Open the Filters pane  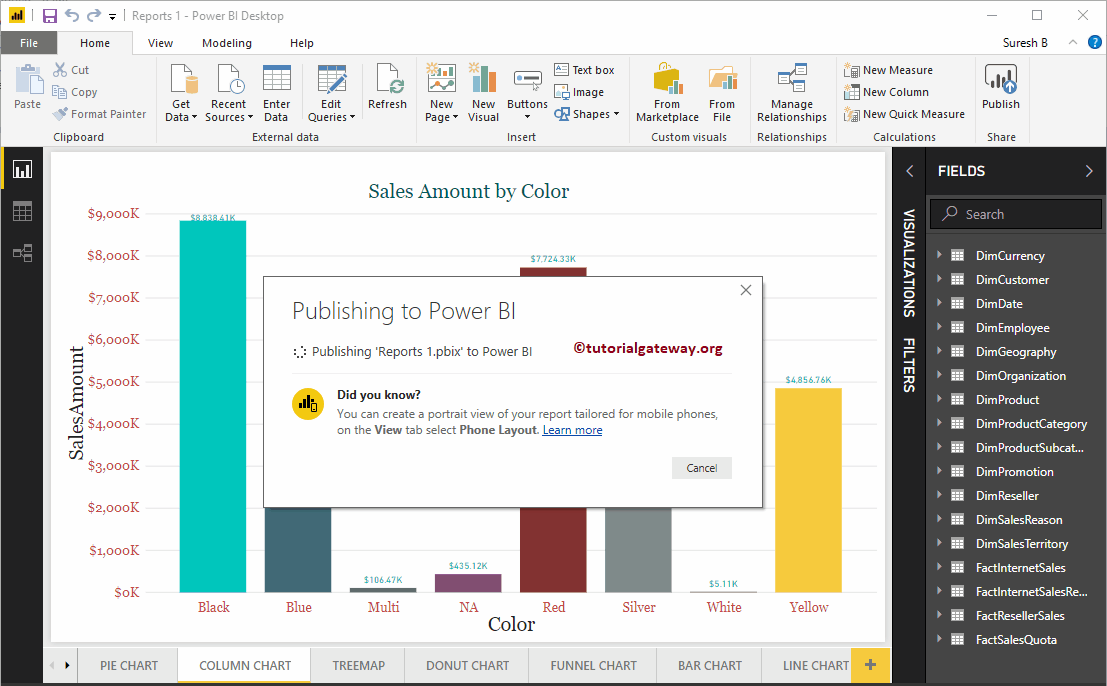pyautogui.click(x=909, y=365)
